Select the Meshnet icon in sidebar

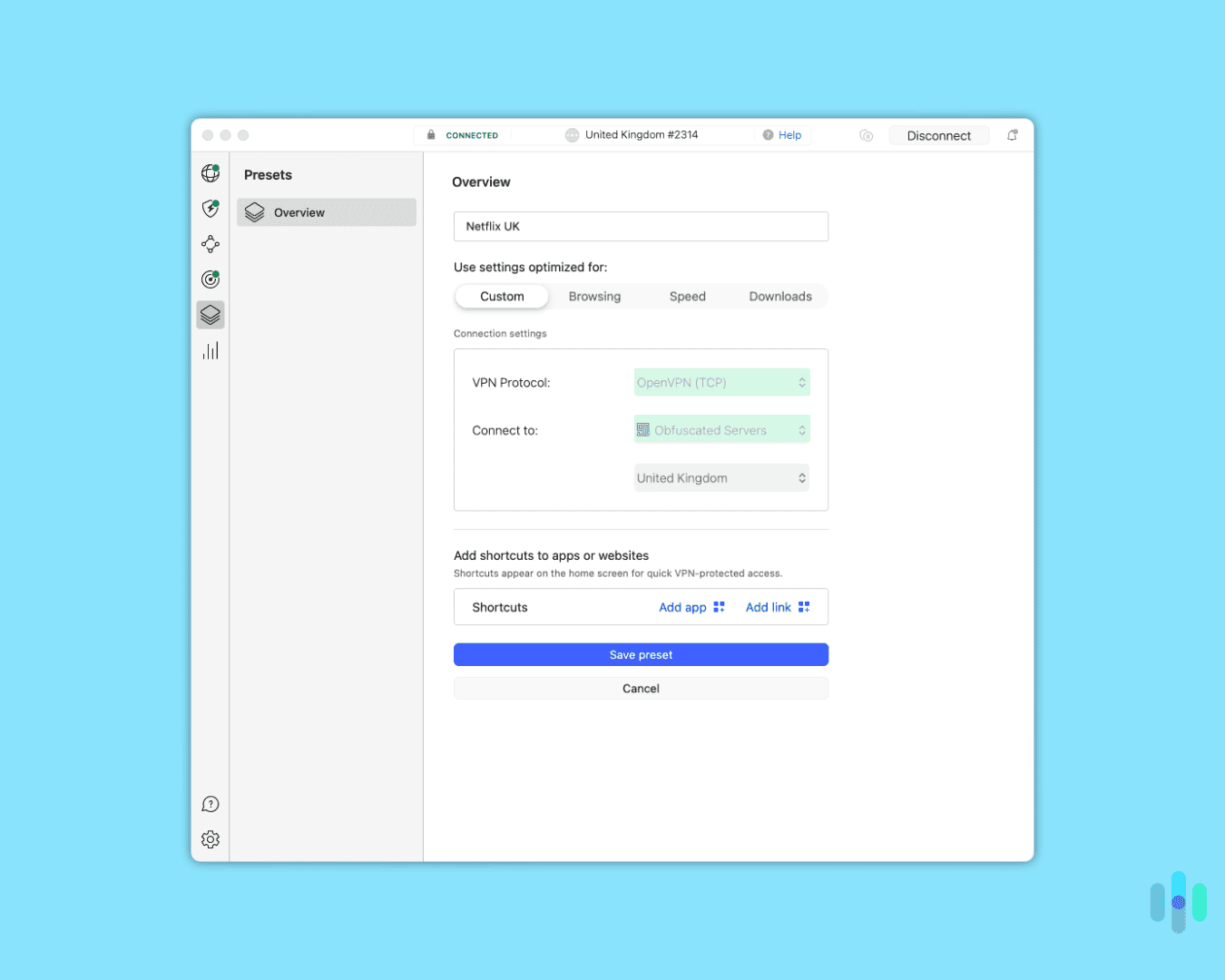pyautogui.click(x=210, y=243)
